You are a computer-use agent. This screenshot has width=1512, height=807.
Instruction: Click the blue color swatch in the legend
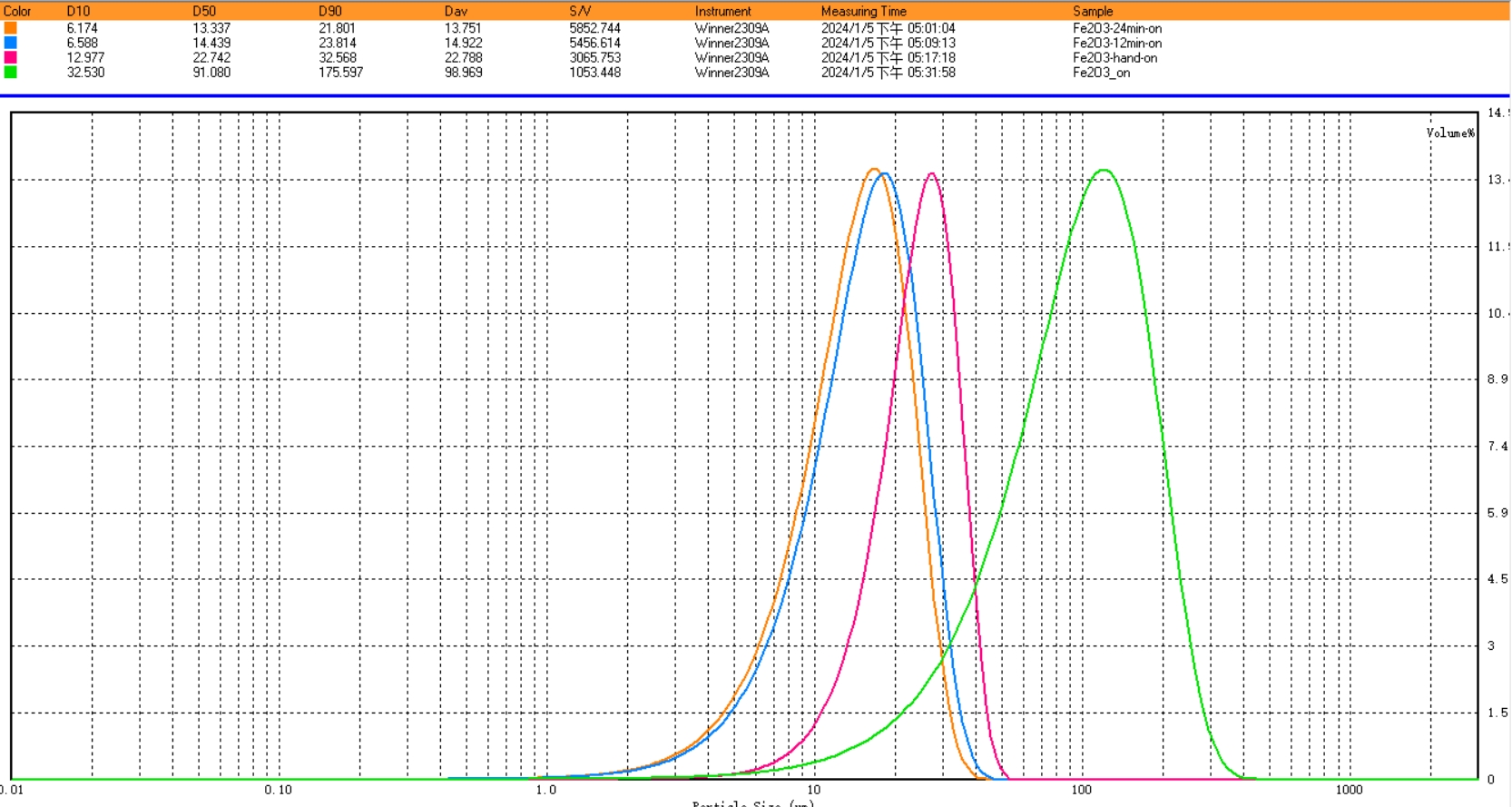coord(10,43)
